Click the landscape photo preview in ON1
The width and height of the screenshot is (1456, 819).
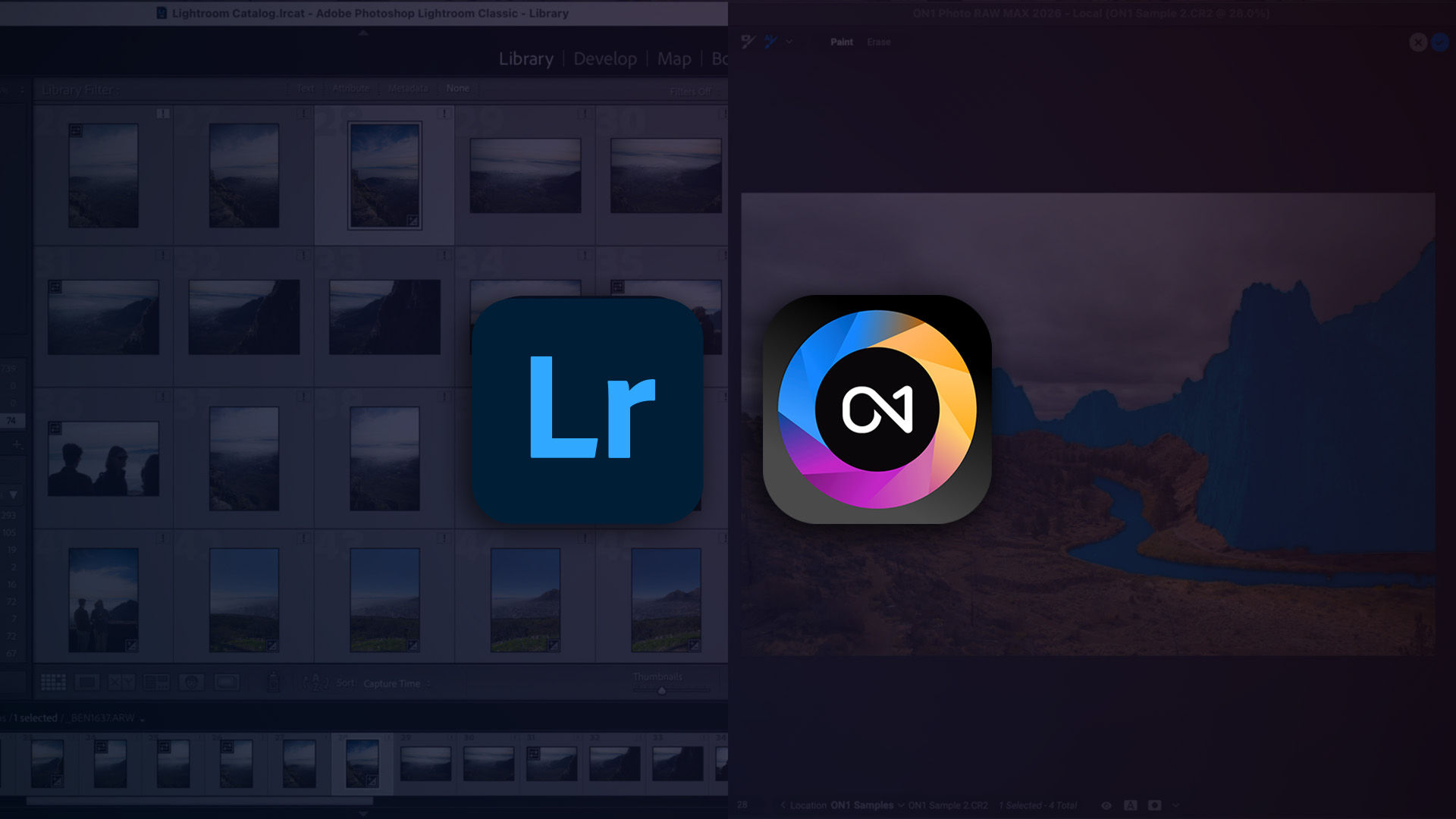click(1088, 424)
